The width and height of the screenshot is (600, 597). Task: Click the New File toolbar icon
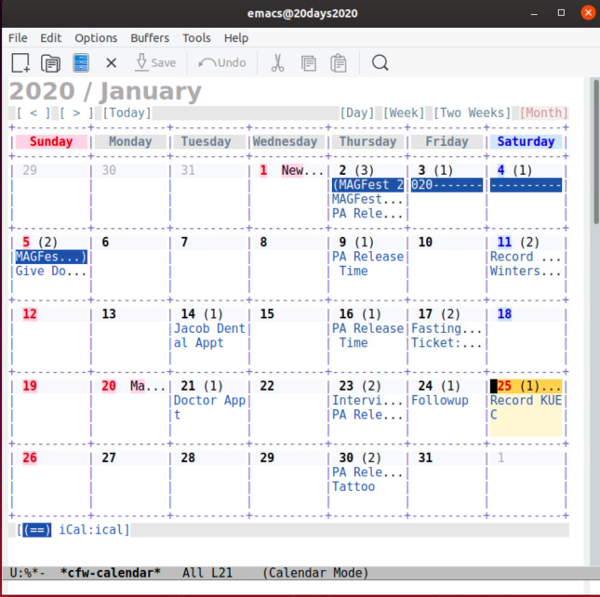pyautogui.click(x=21, y=63)
